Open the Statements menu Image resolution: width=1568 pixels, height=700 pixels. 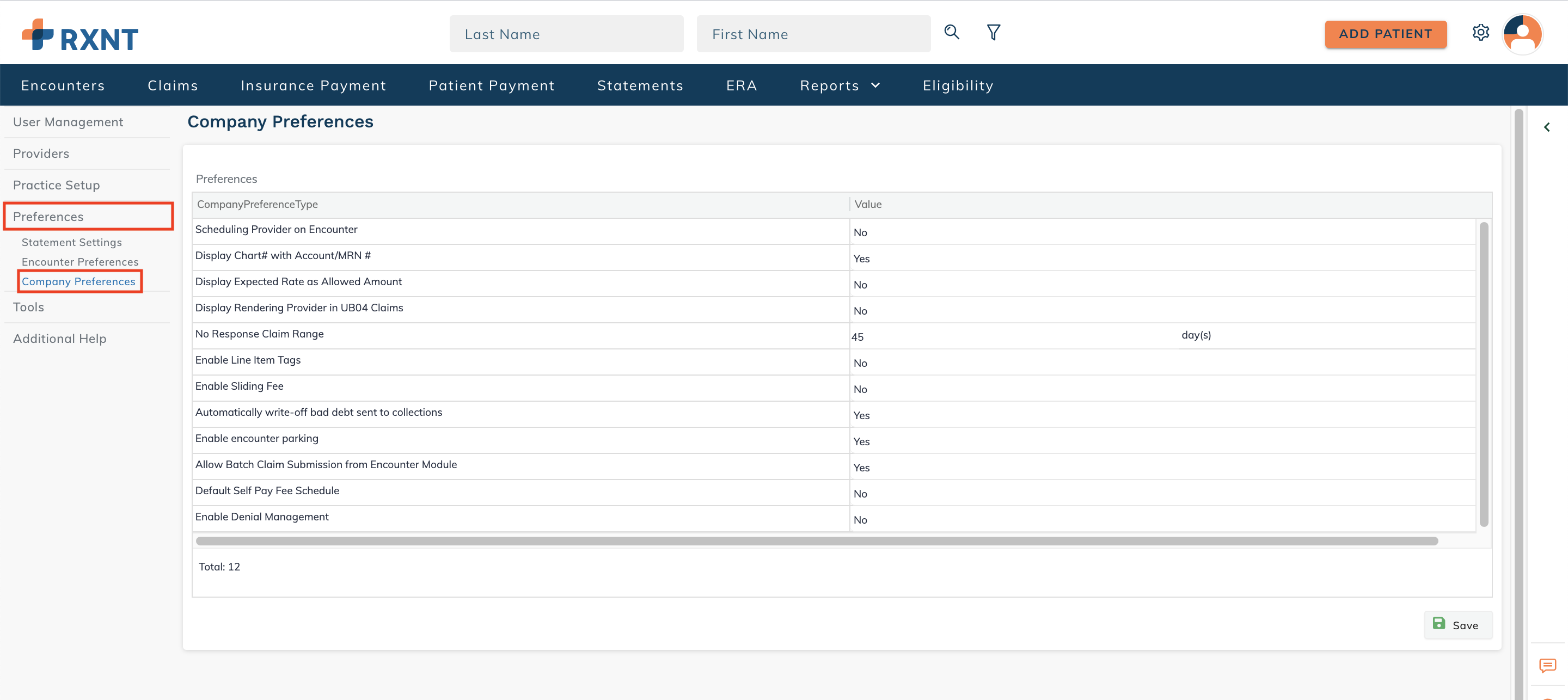tap(640, 85)
